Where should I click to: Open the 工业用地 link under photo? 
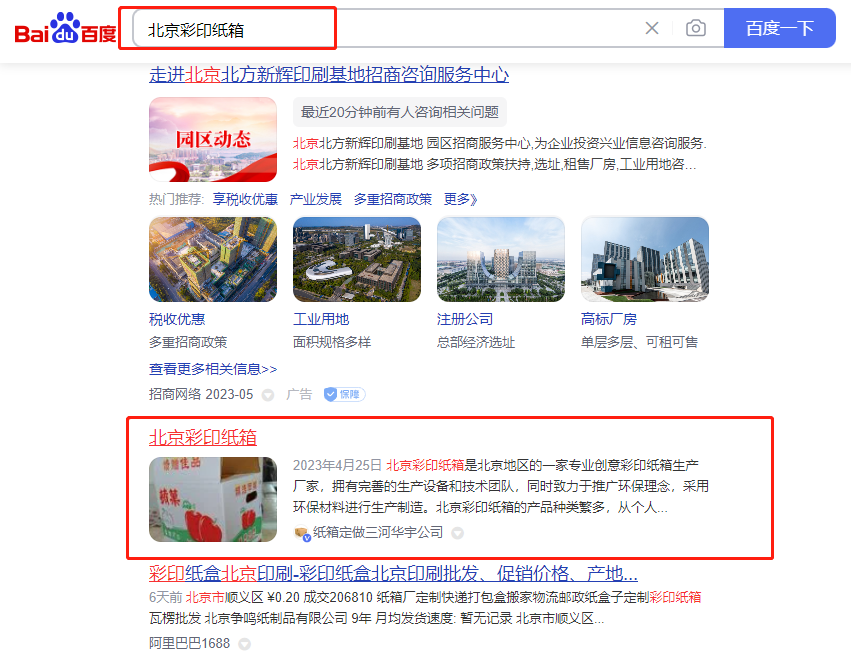(321, 319)
